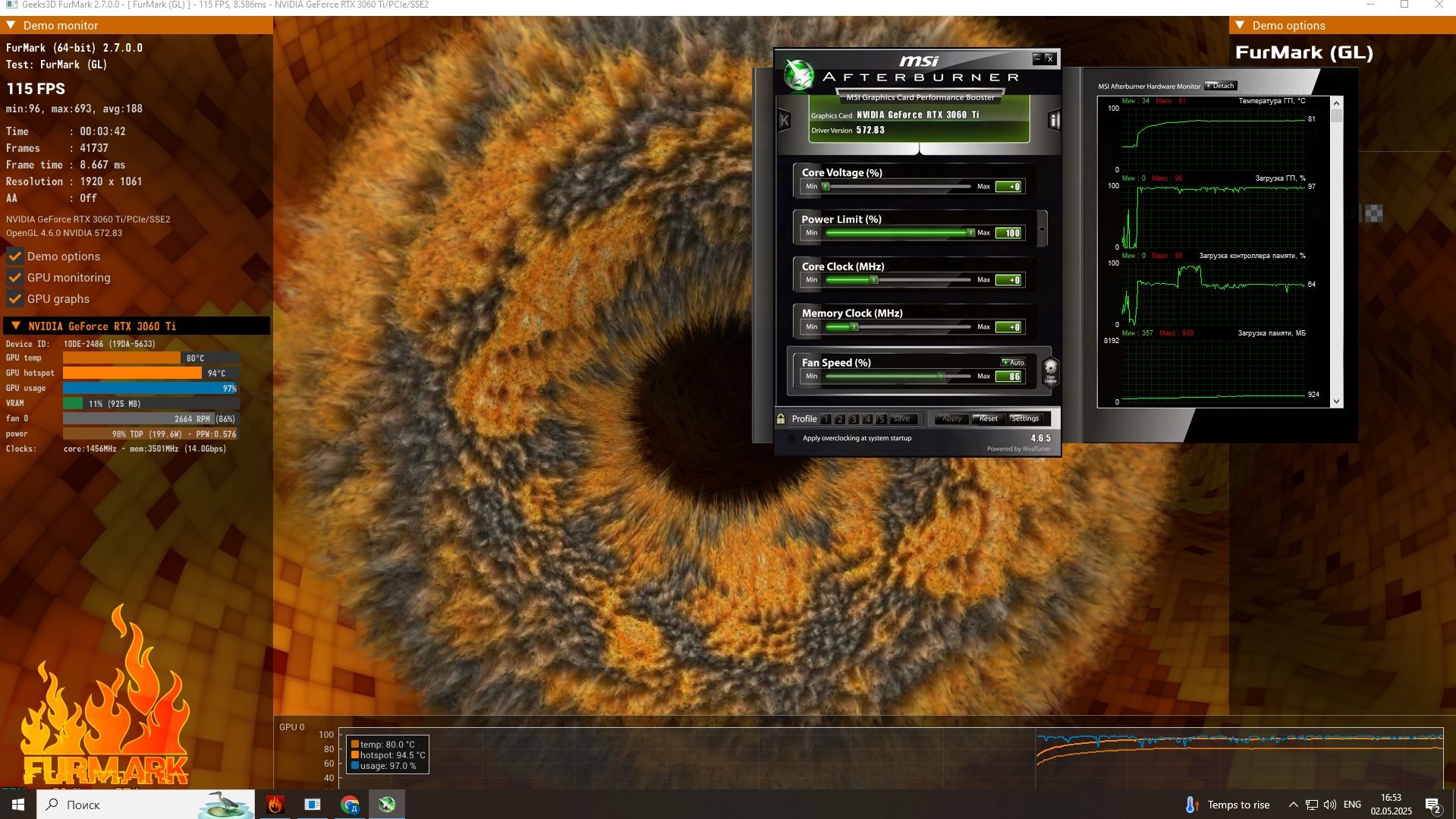Screen dimensions: 1456x819
Task: Click the GPU usage 97% bar
Action: 151,388
